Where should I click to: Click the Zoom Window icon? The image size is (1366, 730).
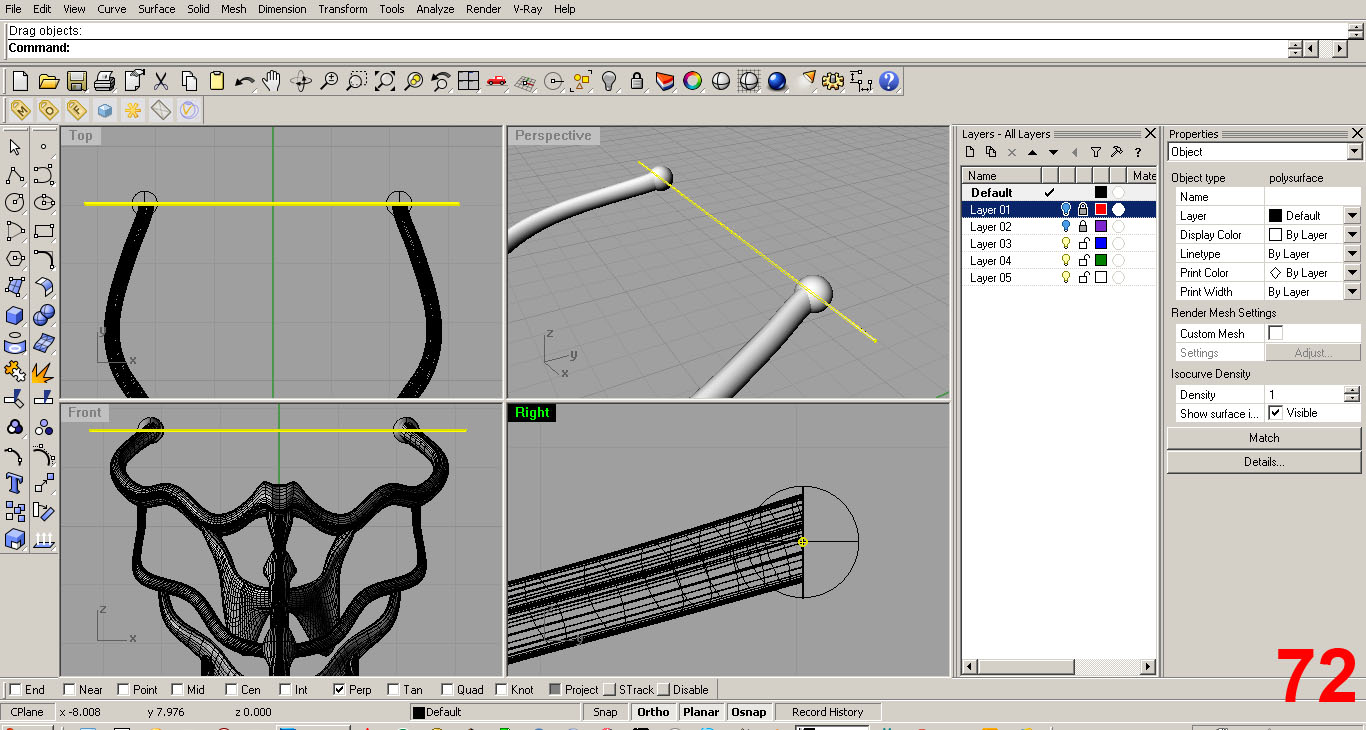pyautogui.click(x=357, y=81)
